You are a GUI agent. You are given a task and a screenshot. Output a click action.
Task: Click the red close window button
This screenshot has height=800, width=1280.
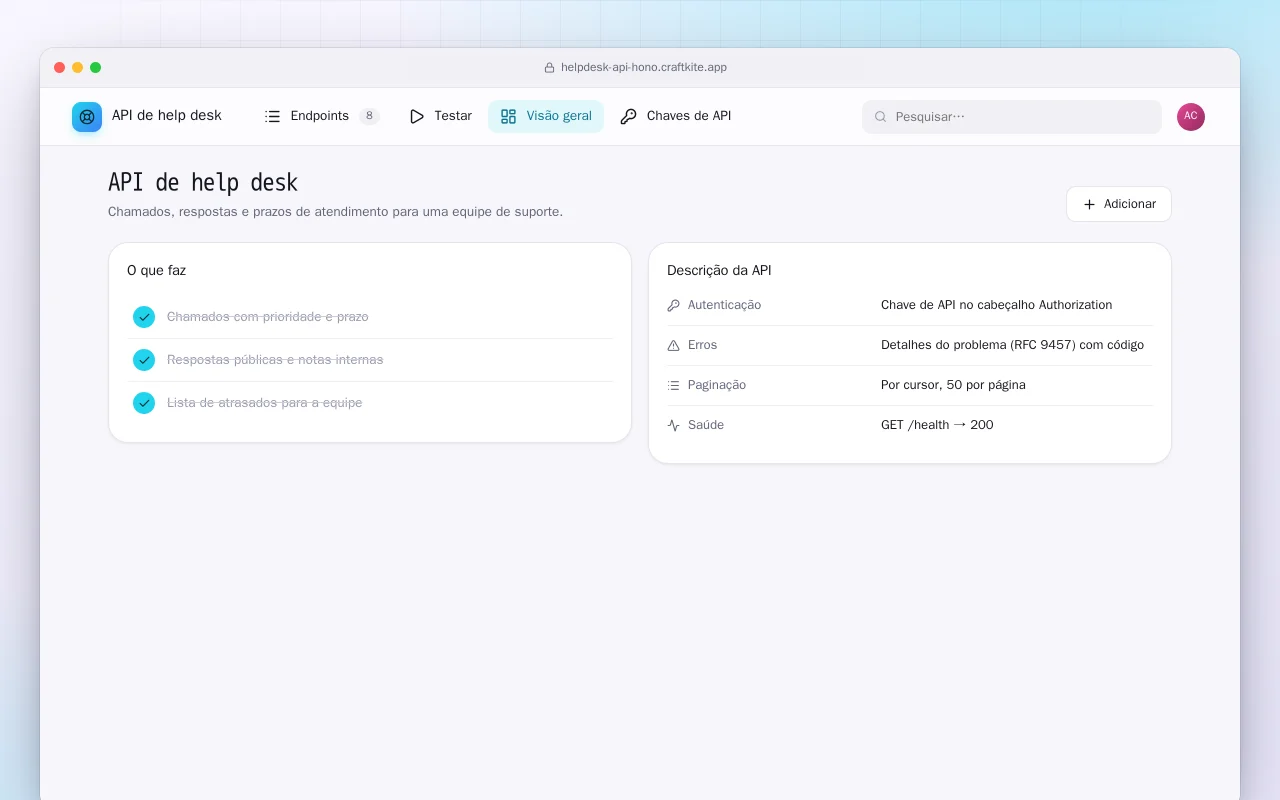(x=59, y=68)
